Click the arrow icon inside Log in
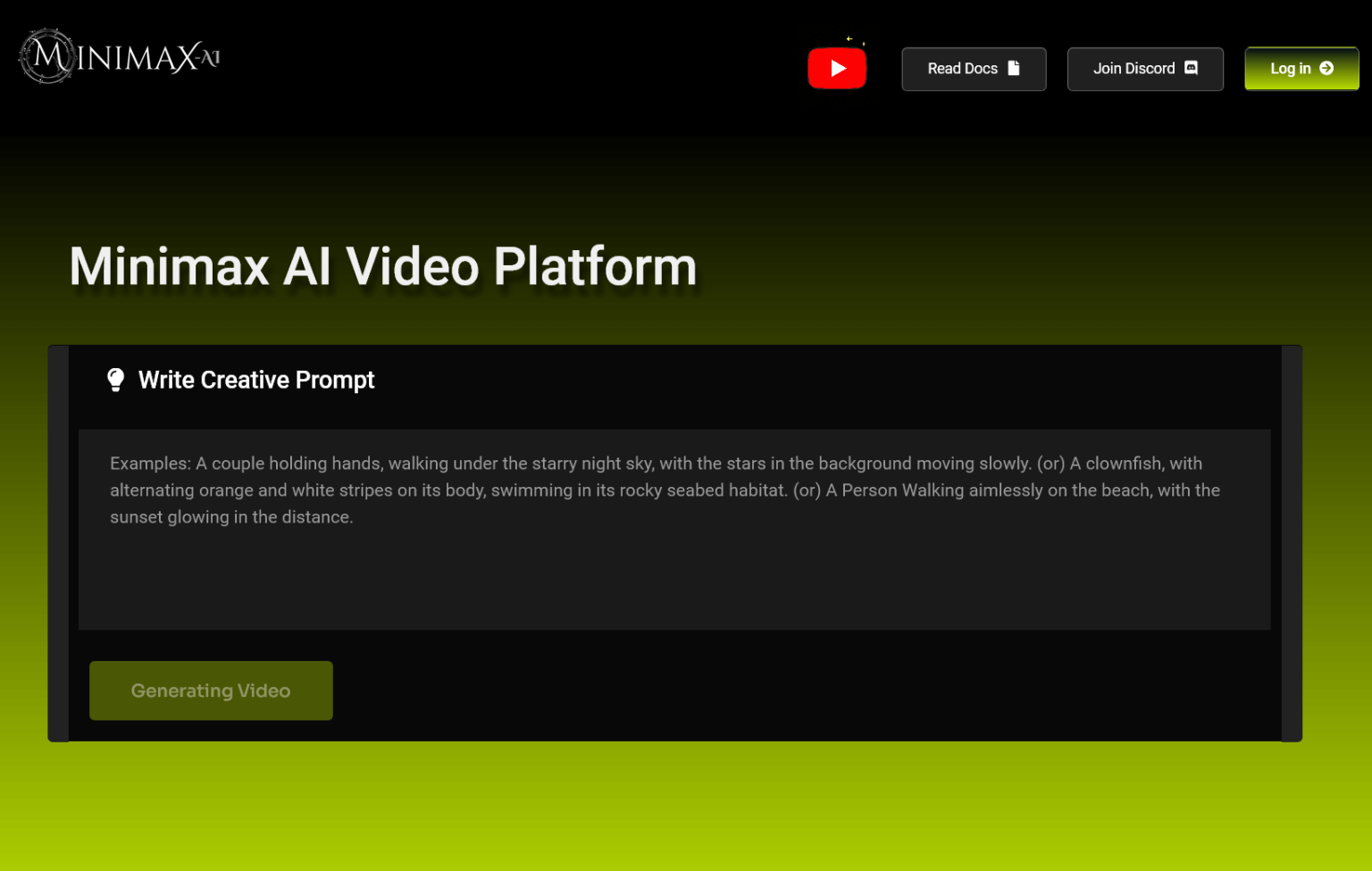Viewport: 1372px width, 871px height. (x=1328, y=68)
